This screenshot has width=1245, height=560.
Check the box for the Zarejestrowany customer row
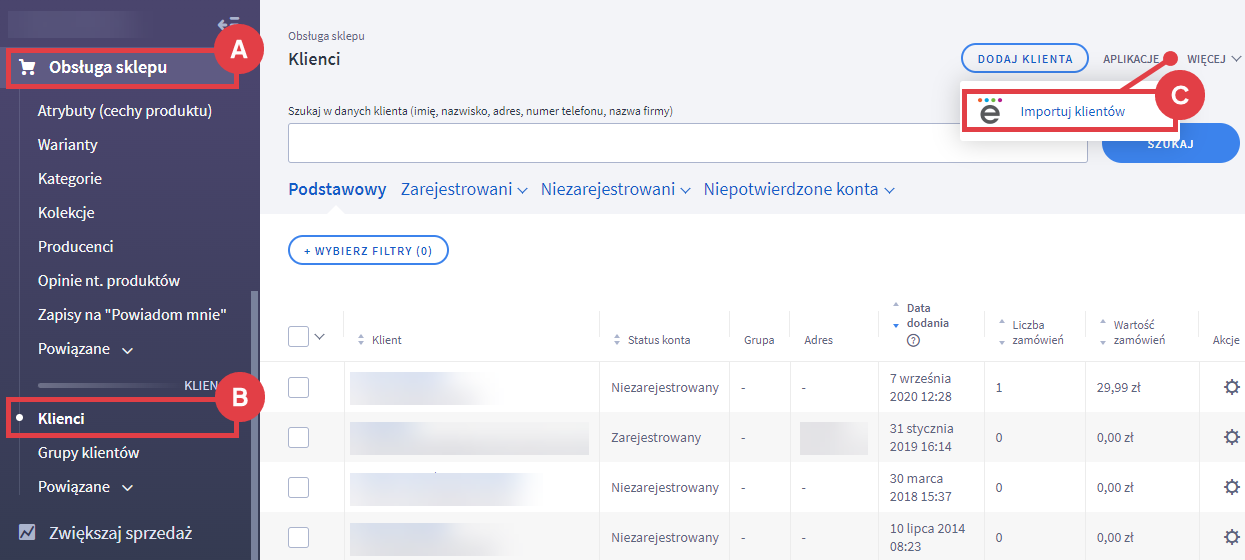point(298,437)
